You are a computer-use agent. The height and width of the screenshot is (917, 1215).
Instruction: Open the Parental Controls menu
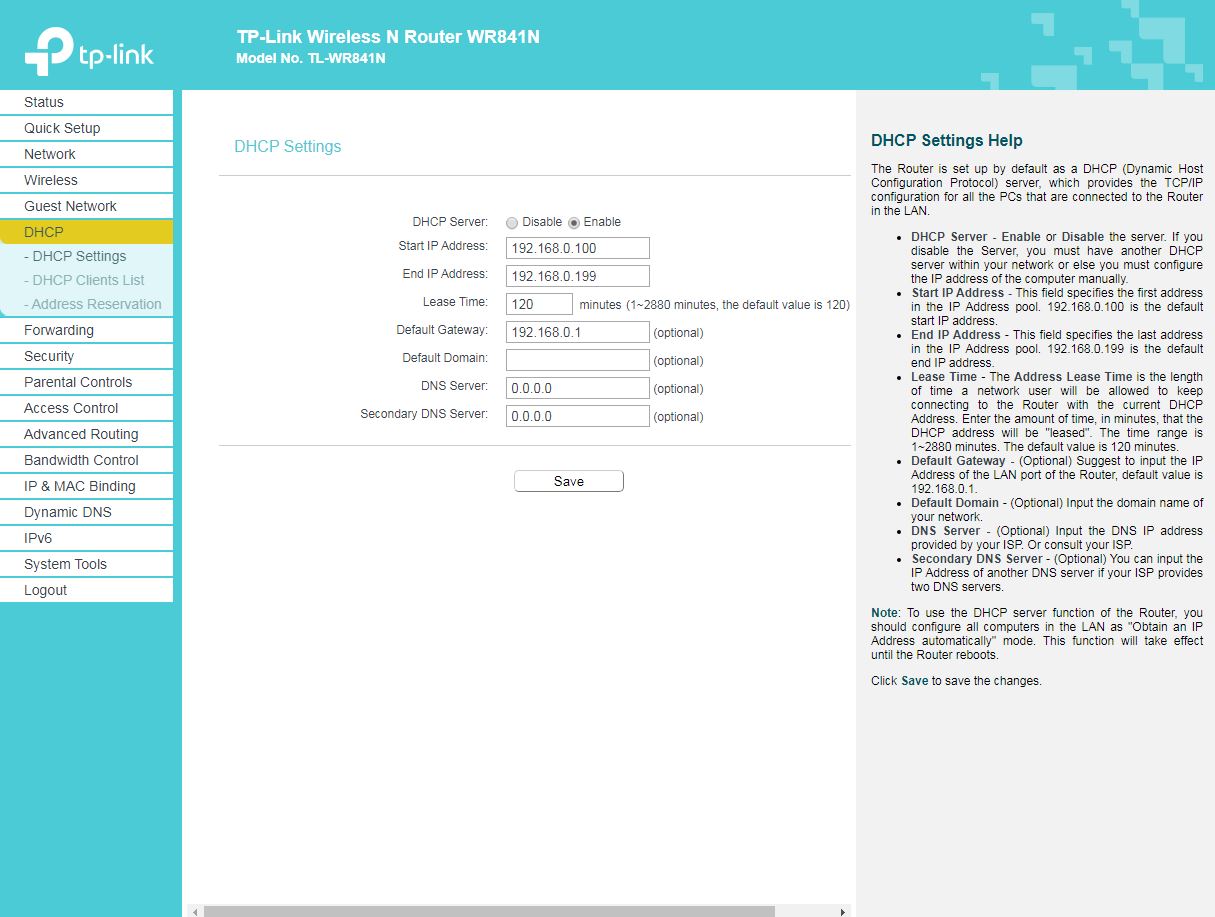(78, 382)
